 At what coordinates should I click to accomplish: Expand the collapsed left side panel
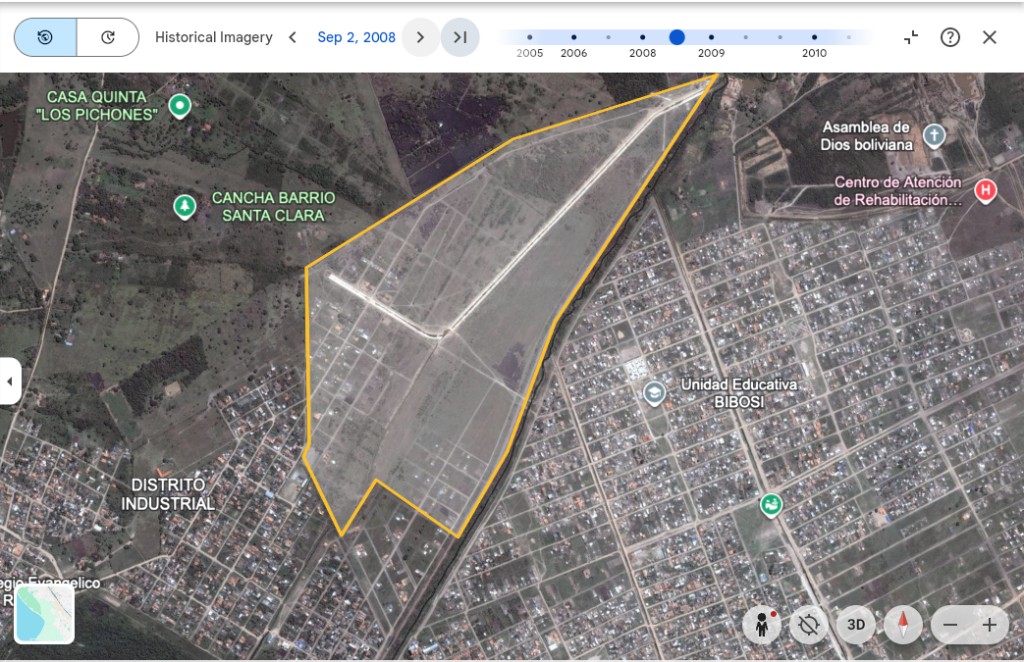pos(10,381)
